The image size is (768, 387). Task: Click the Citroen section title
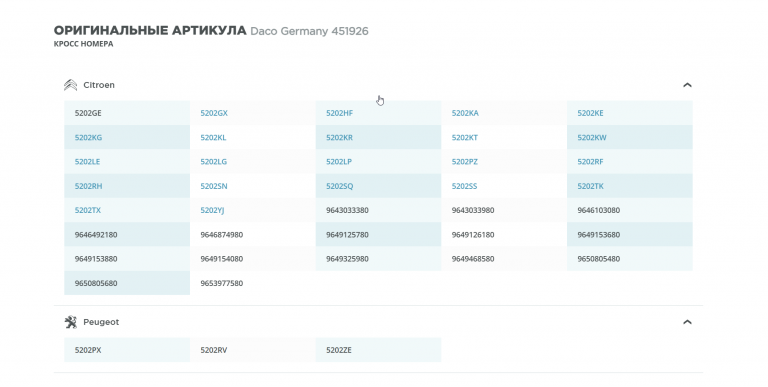[x=99, y=85]
